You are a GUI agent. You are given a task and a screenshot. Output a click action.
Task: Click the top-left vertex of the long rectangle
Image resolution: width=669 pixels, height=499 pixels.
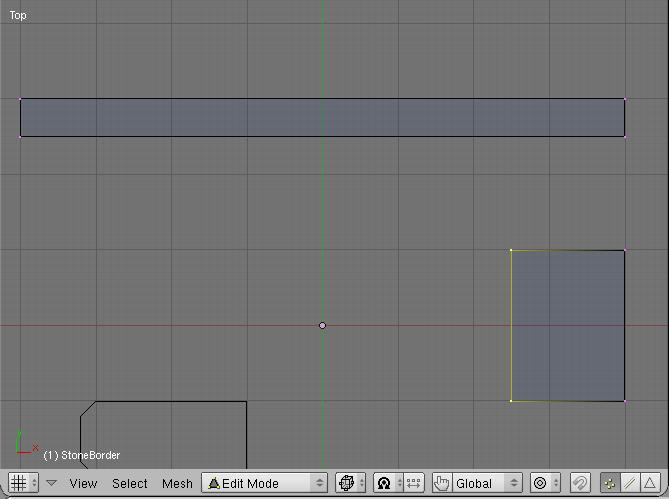click(20, 99)
